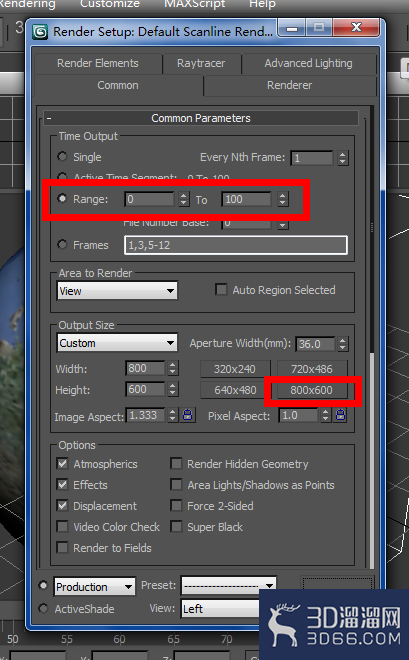
Task: Open the Help menu
Action: [x=262, y=4]
